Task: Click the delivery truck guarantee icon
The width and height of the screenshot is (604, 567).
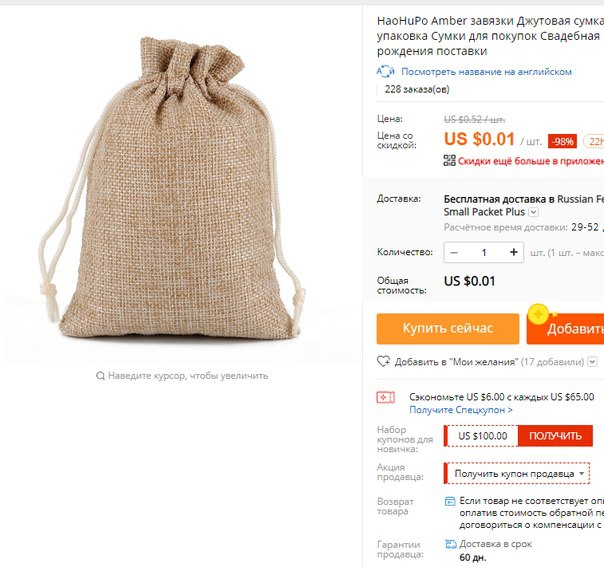Action: (450, 544)
